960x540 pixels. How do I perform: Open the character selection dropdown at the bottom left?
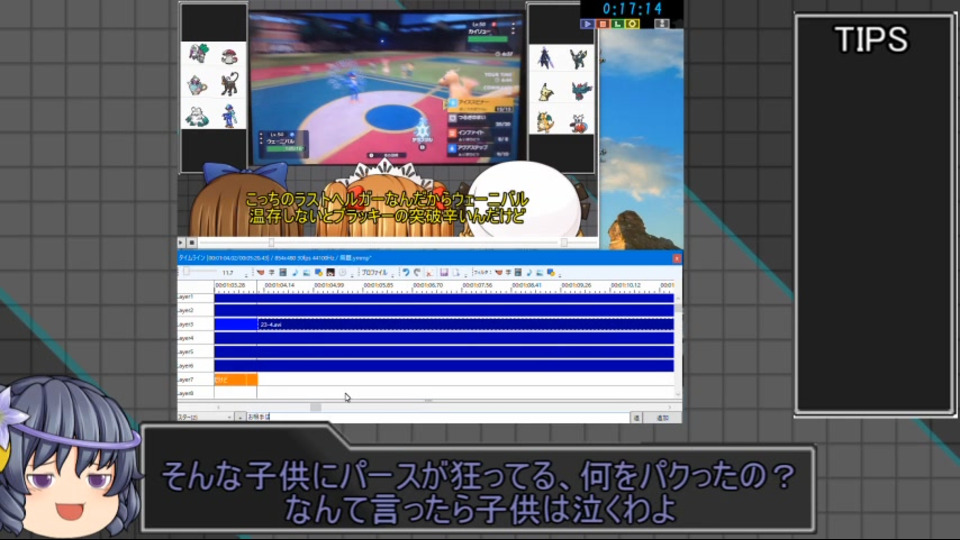tap(205, 417)
